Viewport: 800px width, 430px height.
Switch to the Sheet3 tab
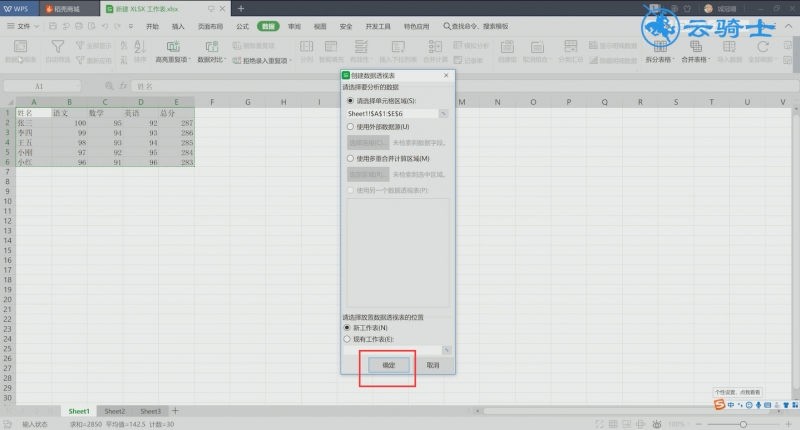pyautogui.click(x=151, y=411)
